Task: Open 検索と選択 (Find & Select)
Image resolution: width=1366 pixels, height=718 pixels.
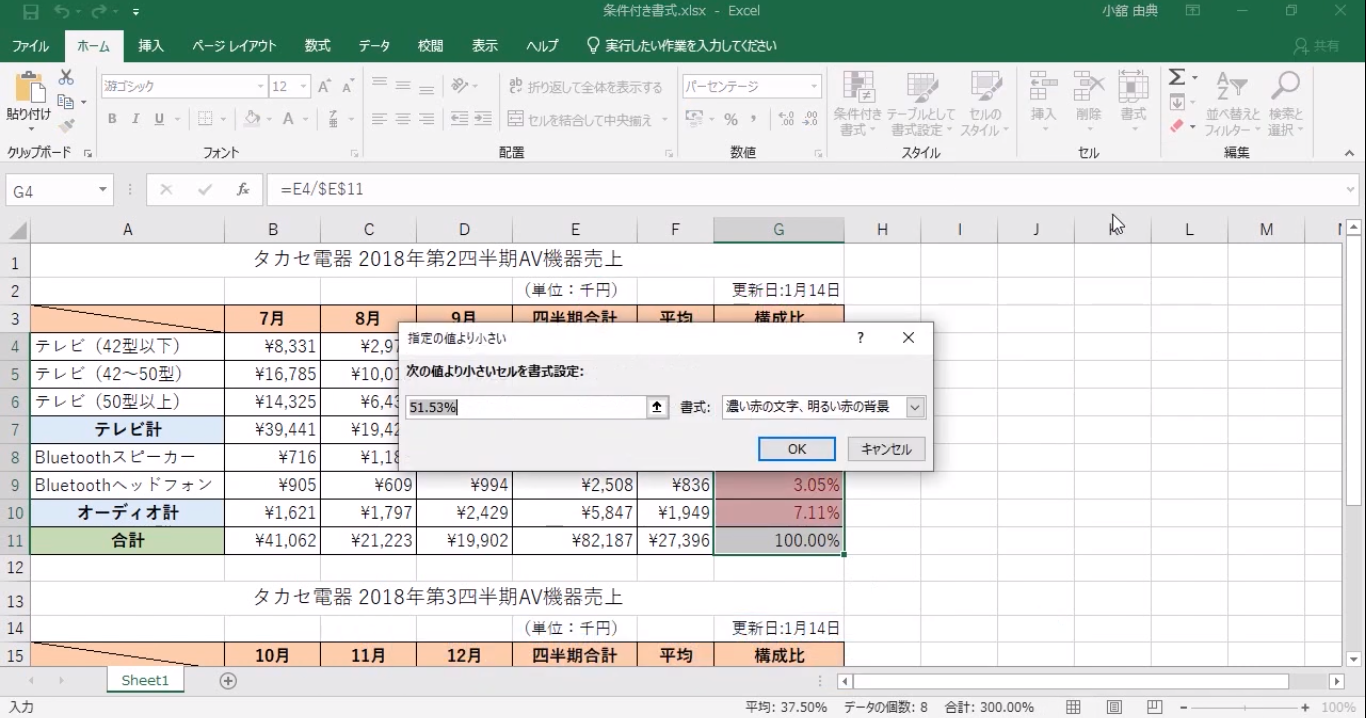Action: (1285, 104)
